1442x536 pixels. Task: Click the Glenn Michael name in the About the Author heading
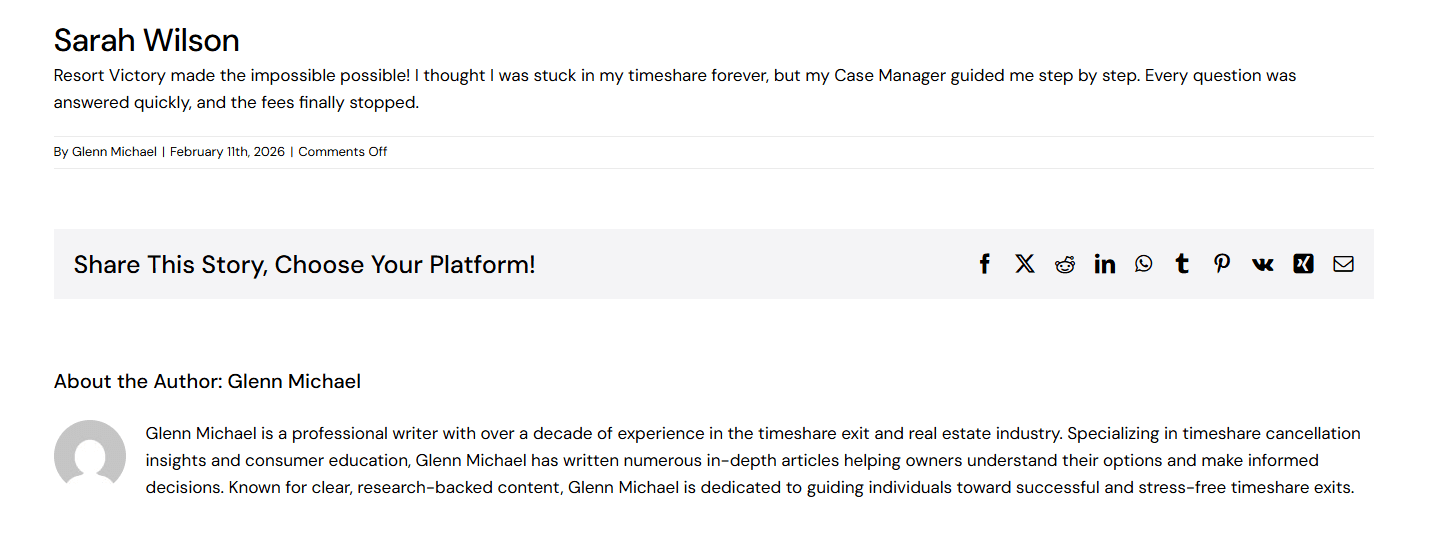294,381
